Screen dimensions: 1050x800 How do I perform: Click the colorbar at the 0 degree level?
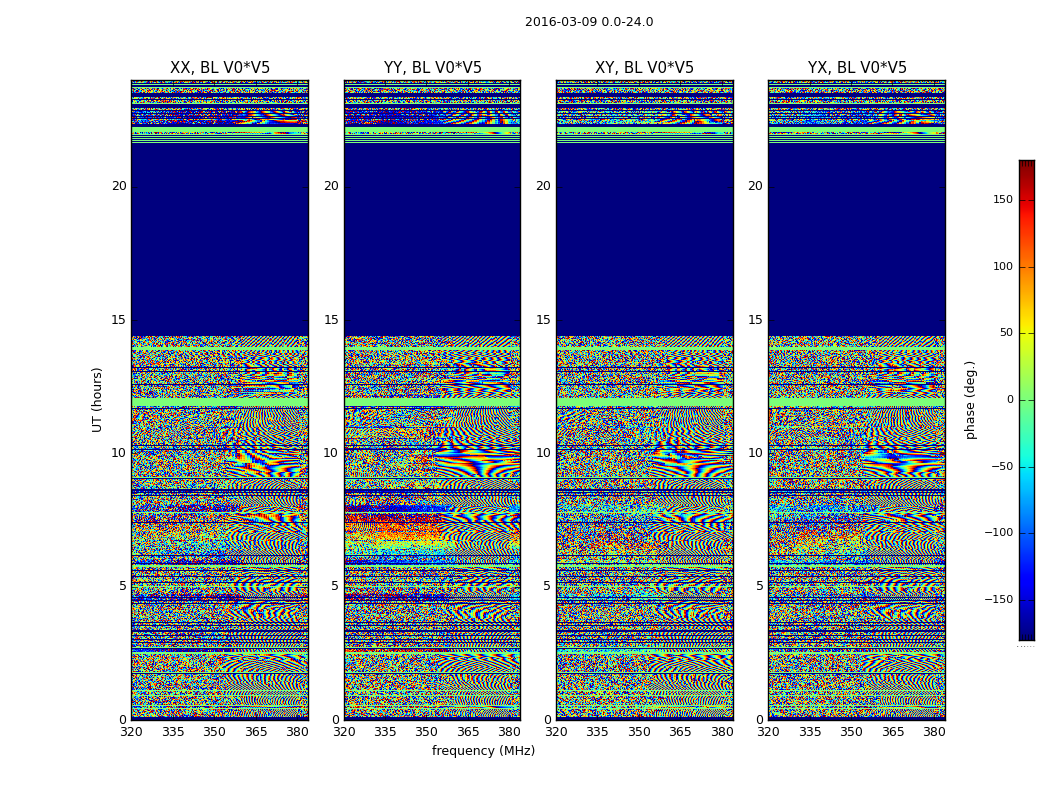[1026, 400]
